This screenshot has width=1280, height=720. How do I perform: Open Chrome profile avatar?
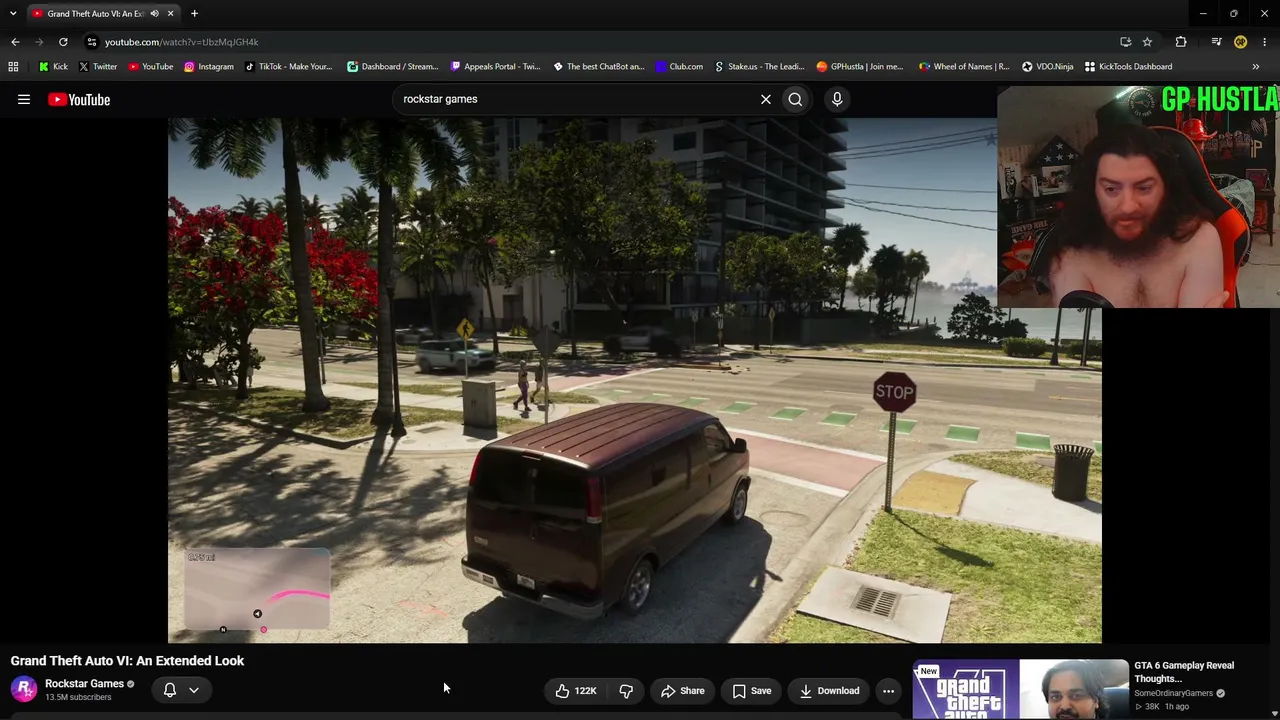coord(1240,42)
